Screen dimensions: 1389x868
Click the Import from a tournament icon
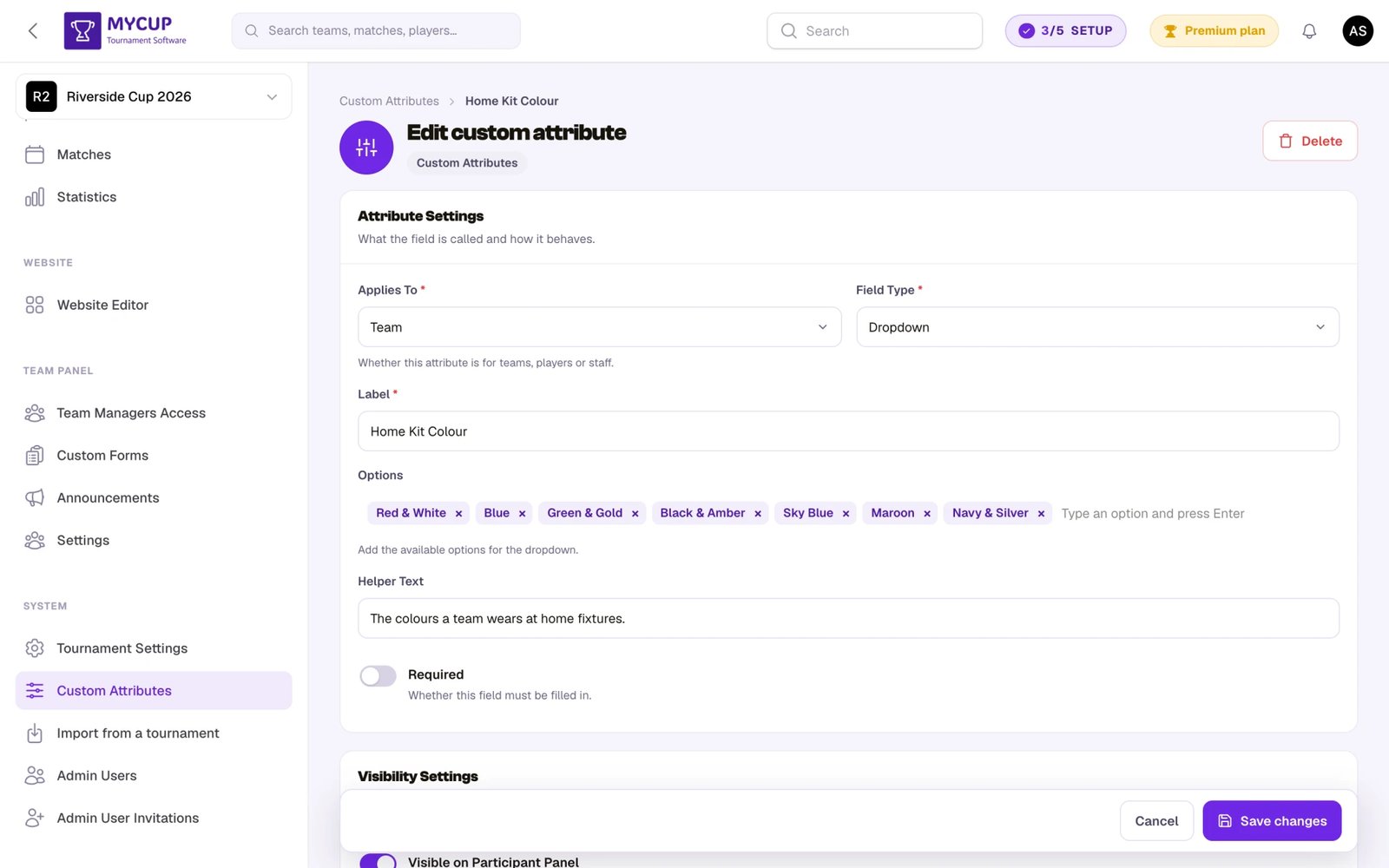(35, 733)
